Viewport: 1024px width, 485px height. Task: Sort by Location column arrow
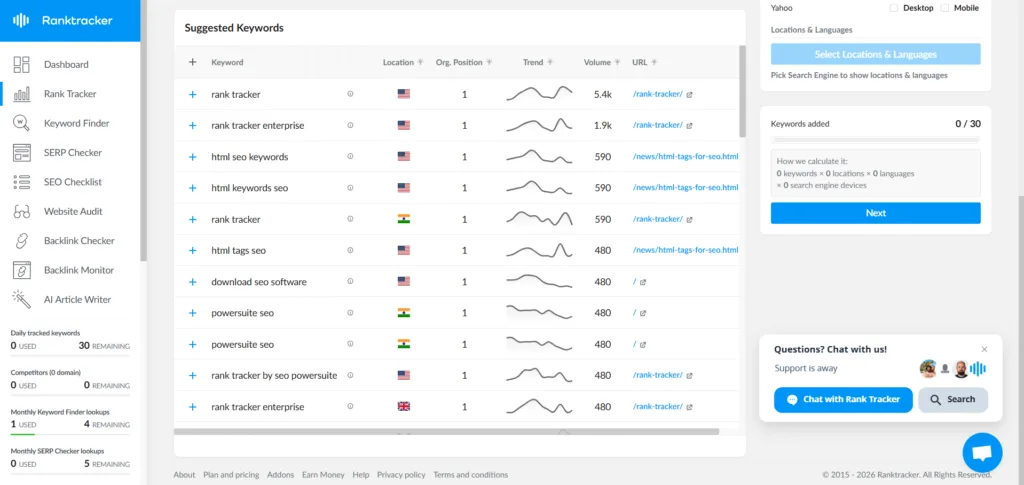420,63
